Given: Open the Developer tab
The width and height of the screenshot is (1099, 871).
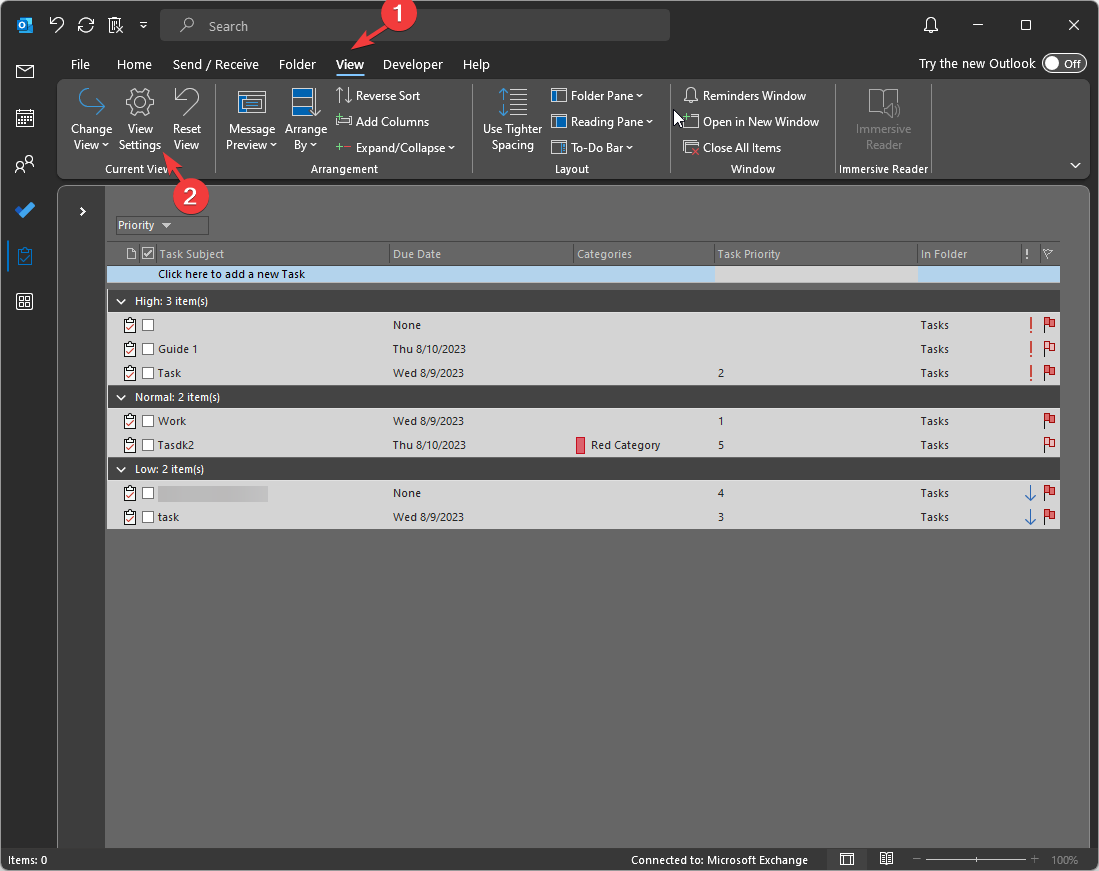Looking at the screenshot, I should pos(412,64).
